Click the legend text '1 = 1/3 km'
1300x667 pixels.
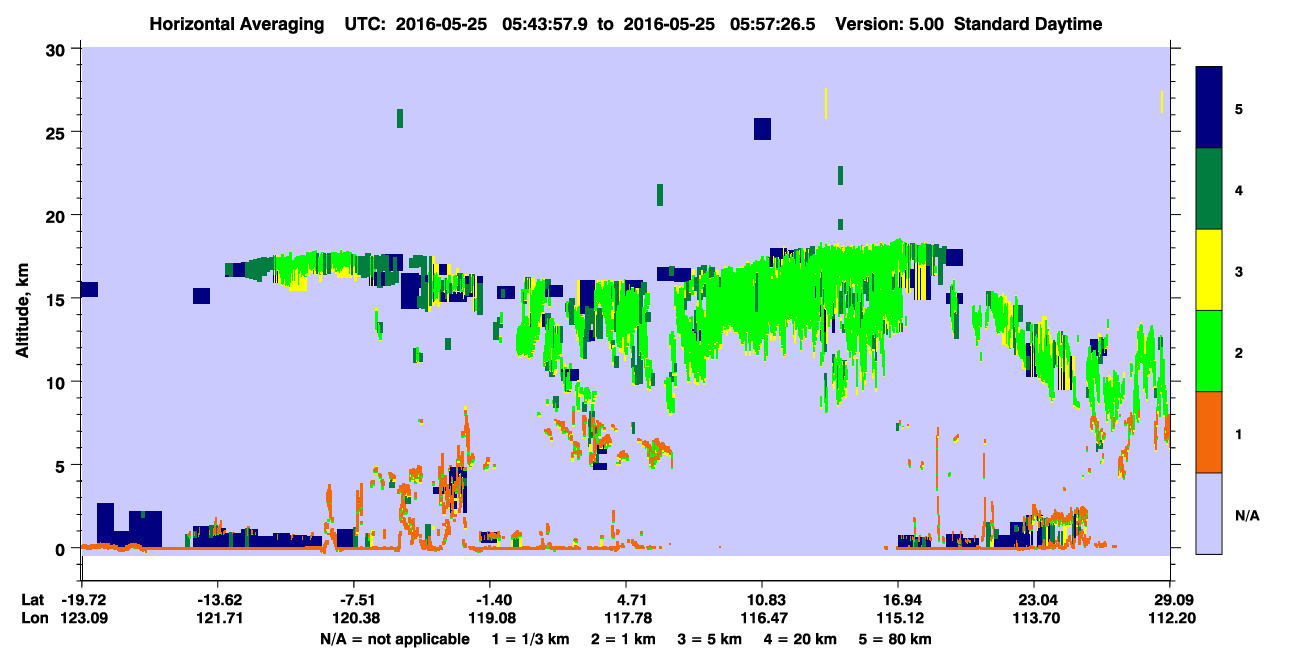(x=529, y=639)
